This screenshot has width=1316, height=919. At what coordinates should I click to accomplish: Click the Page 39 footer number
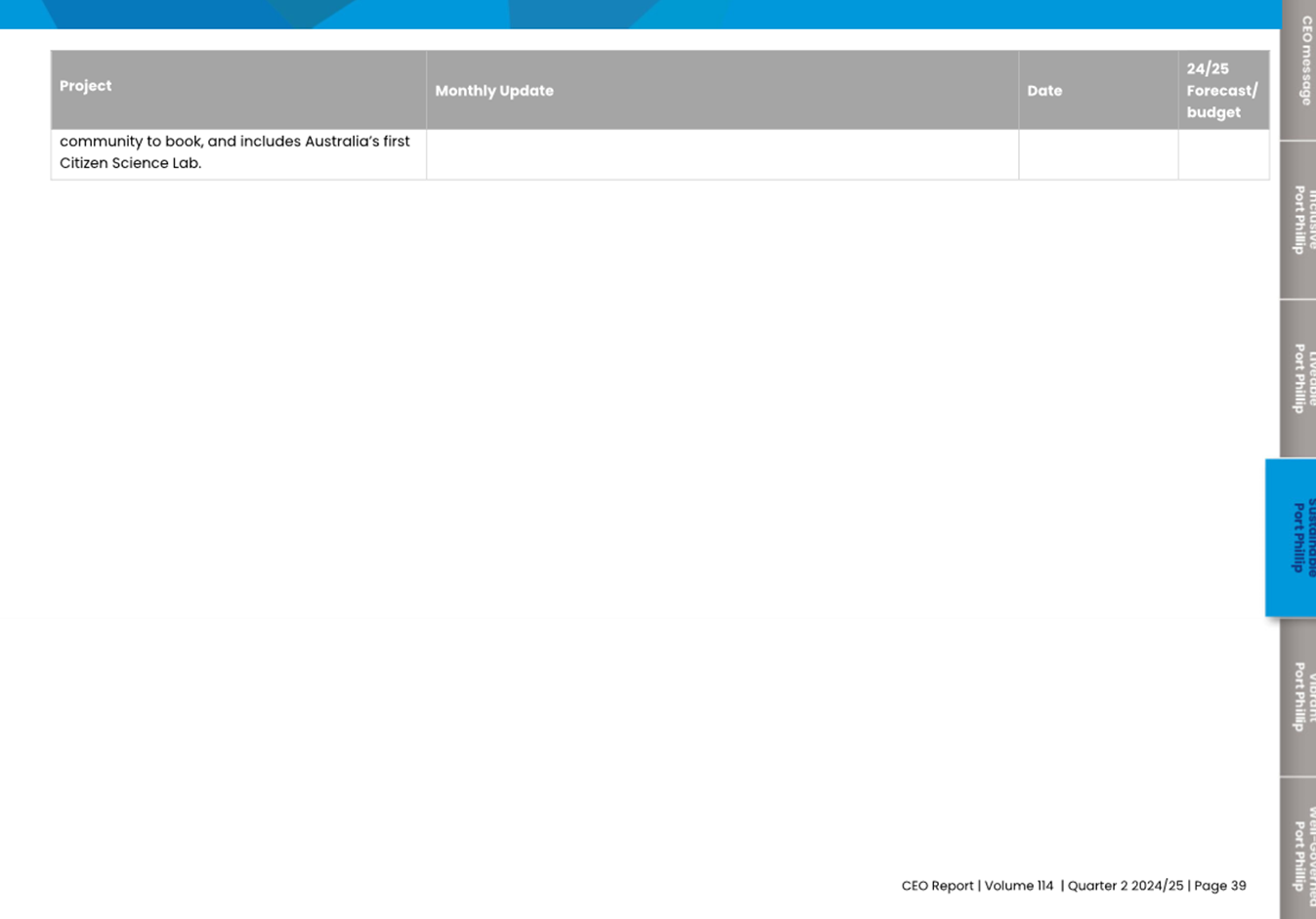(x=1220, y=886)
